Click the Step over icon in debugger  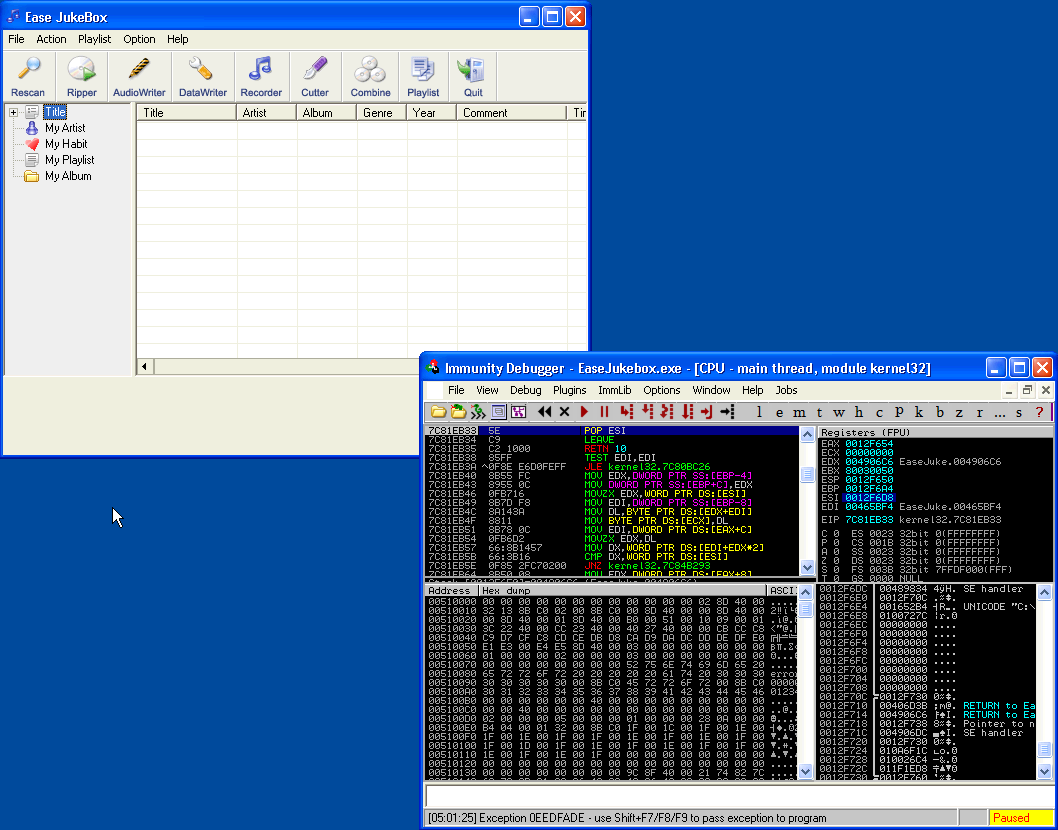click(647, 412)
